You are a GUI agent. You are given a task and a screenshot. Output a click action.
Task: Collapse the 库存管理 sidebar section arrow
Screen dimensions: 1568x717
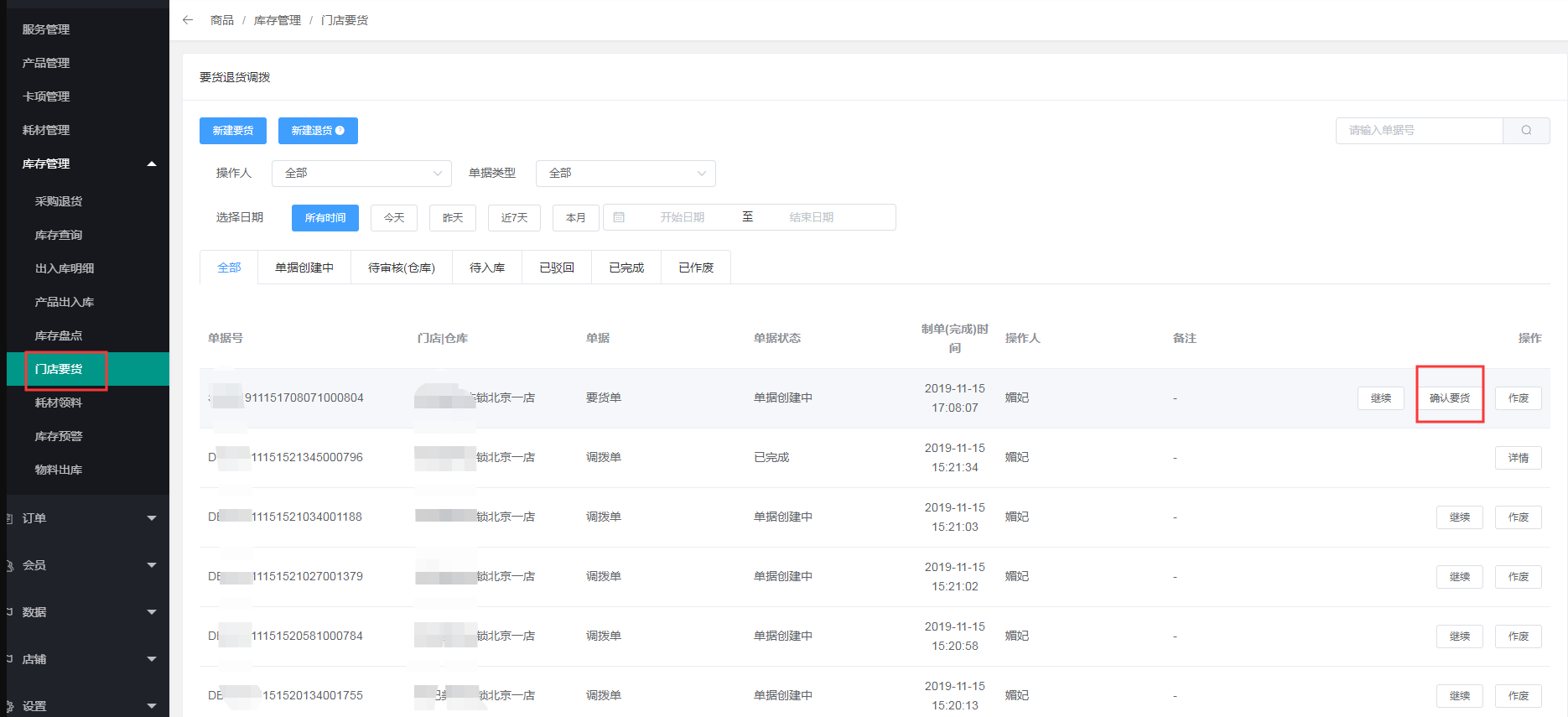pos(152,164)
